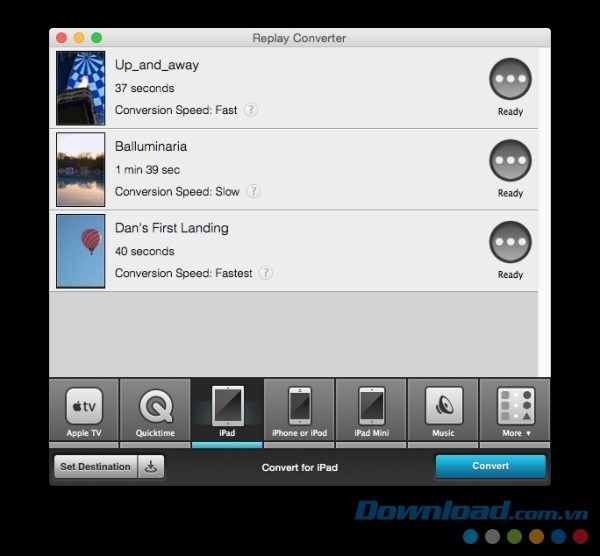The height and width of the screenshot is (556, 600).
Task: Show help for Conversion Speed: Fast
Action: click(x=251, y=110)
